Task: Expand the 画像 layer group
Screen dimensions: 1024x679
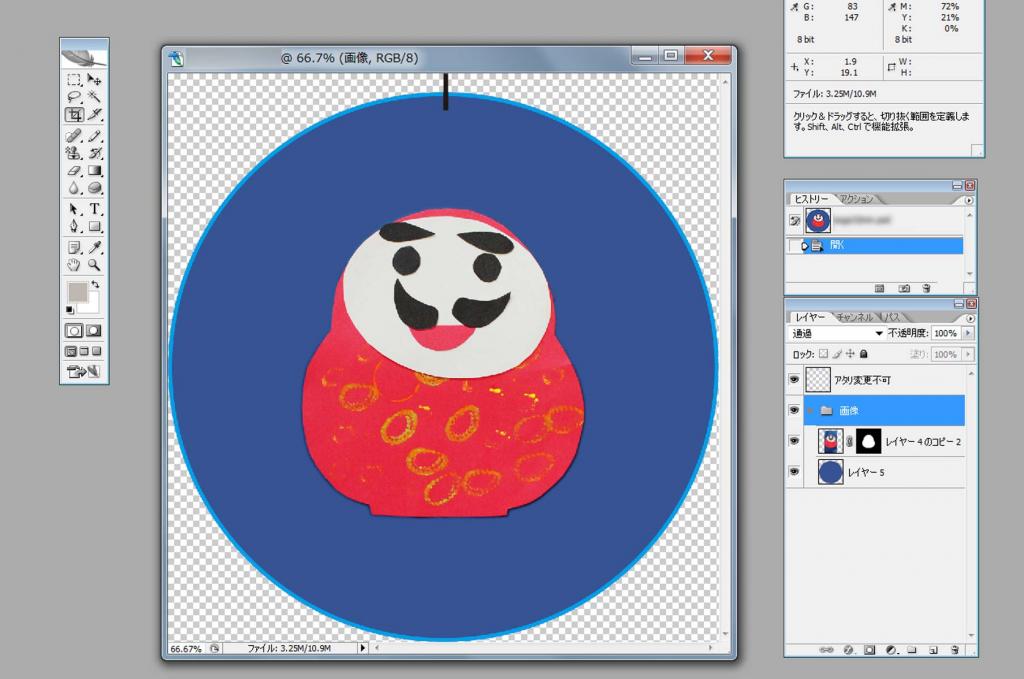Action: click(811, 410)
